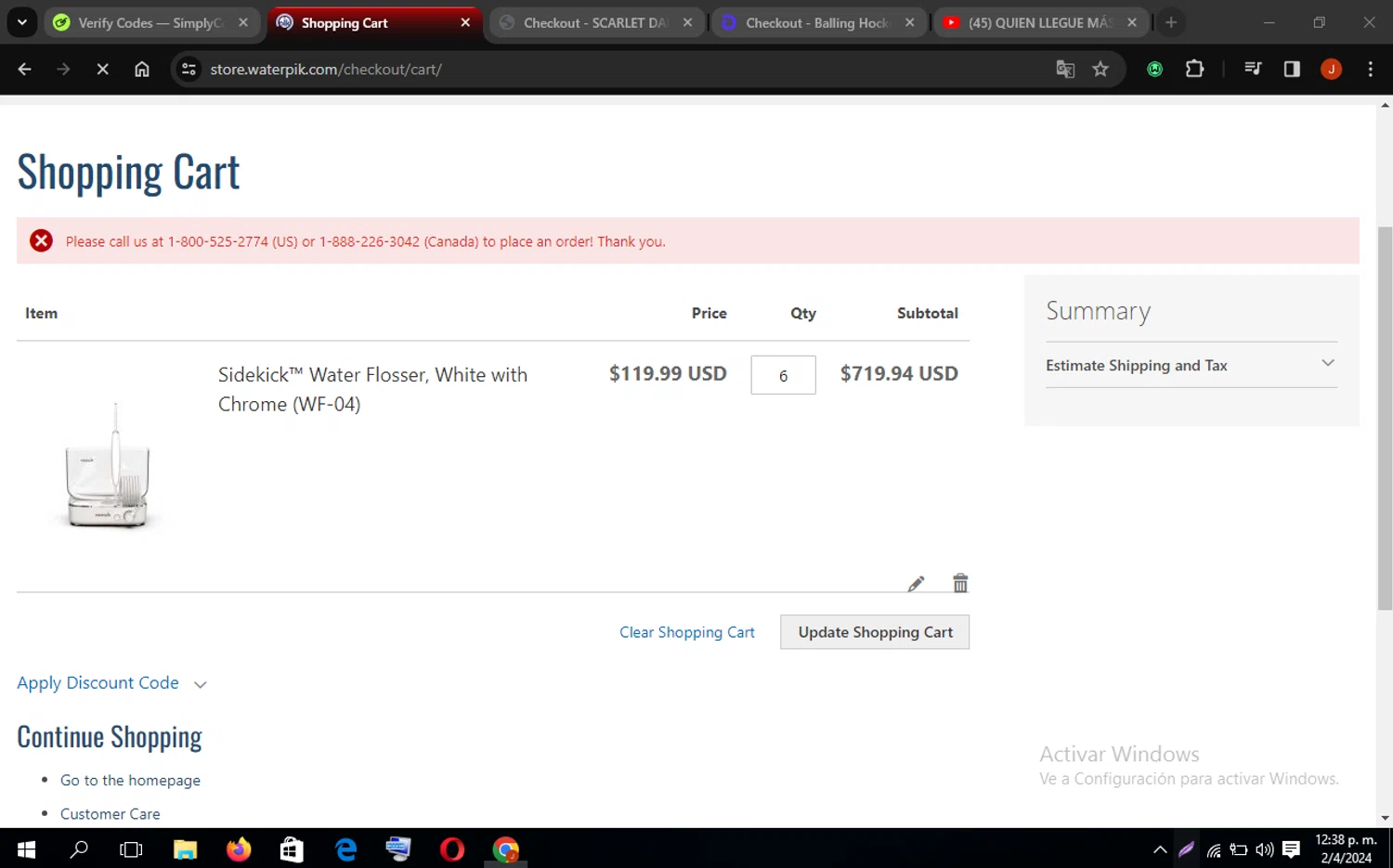Viewport: 1393px width, 868px height.
Task: Switch to the Checkout - SCARLET tab
Action: pyautogui.click(x=596, y=22)
